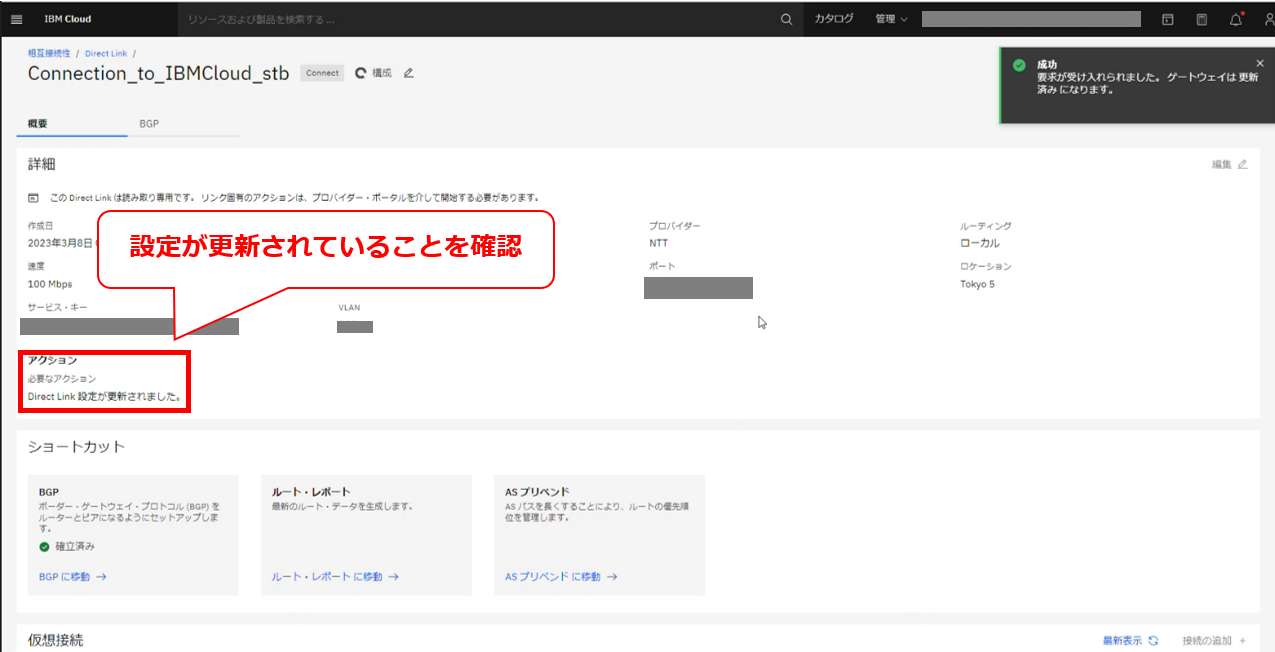1275x652 pixels.
Task: Open the cost estimator calculator icon
Action: pos(1201,19)
